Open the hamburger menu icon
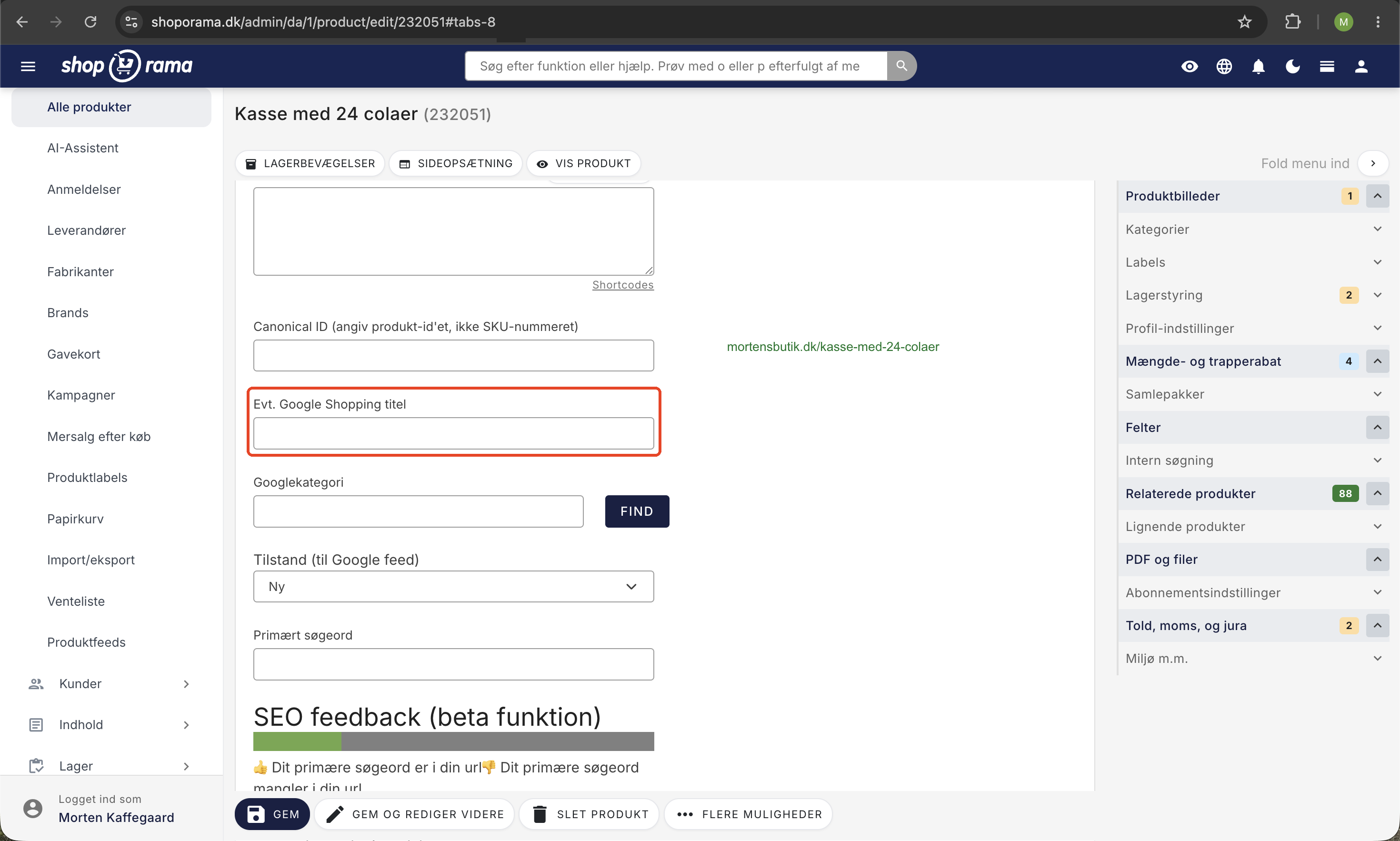 pyautogui.click(x=28, y=66)
